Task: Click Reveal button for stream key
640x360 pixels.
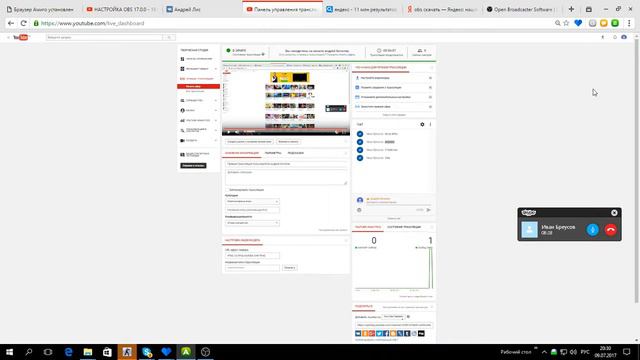Action: pyautogui.click(x=289, y=268)
